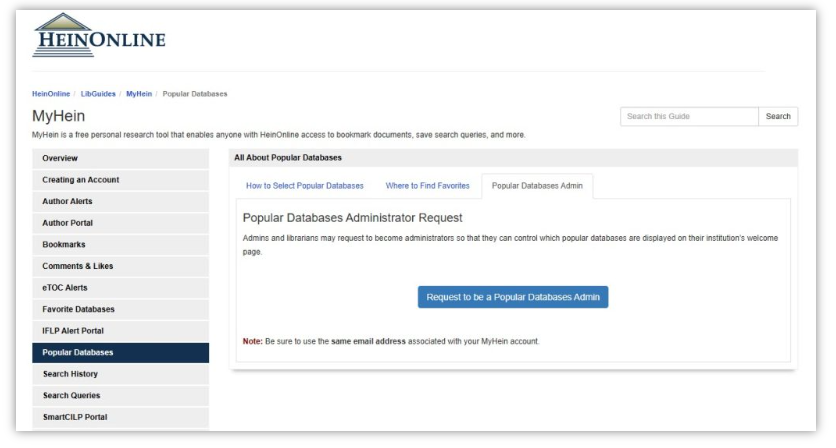Click Request to be a Popular Databases Admin

(x=512, y=296)
